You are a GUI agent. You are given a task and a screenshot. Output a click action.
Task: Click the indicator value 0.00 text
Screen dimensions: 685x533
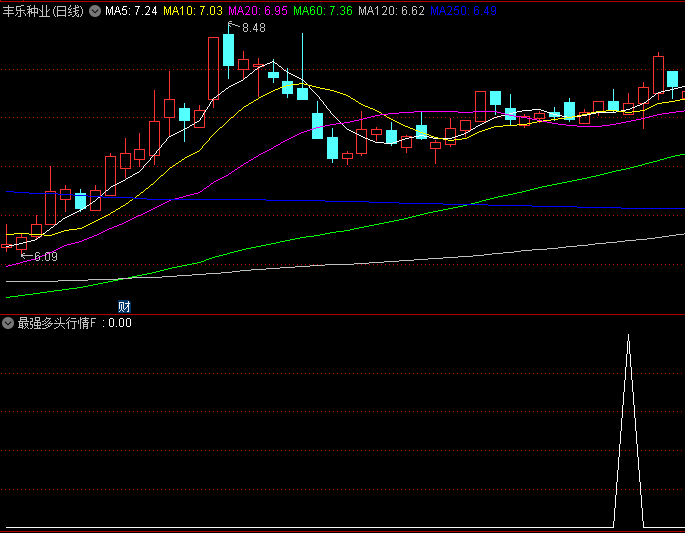tap(120, 323)
